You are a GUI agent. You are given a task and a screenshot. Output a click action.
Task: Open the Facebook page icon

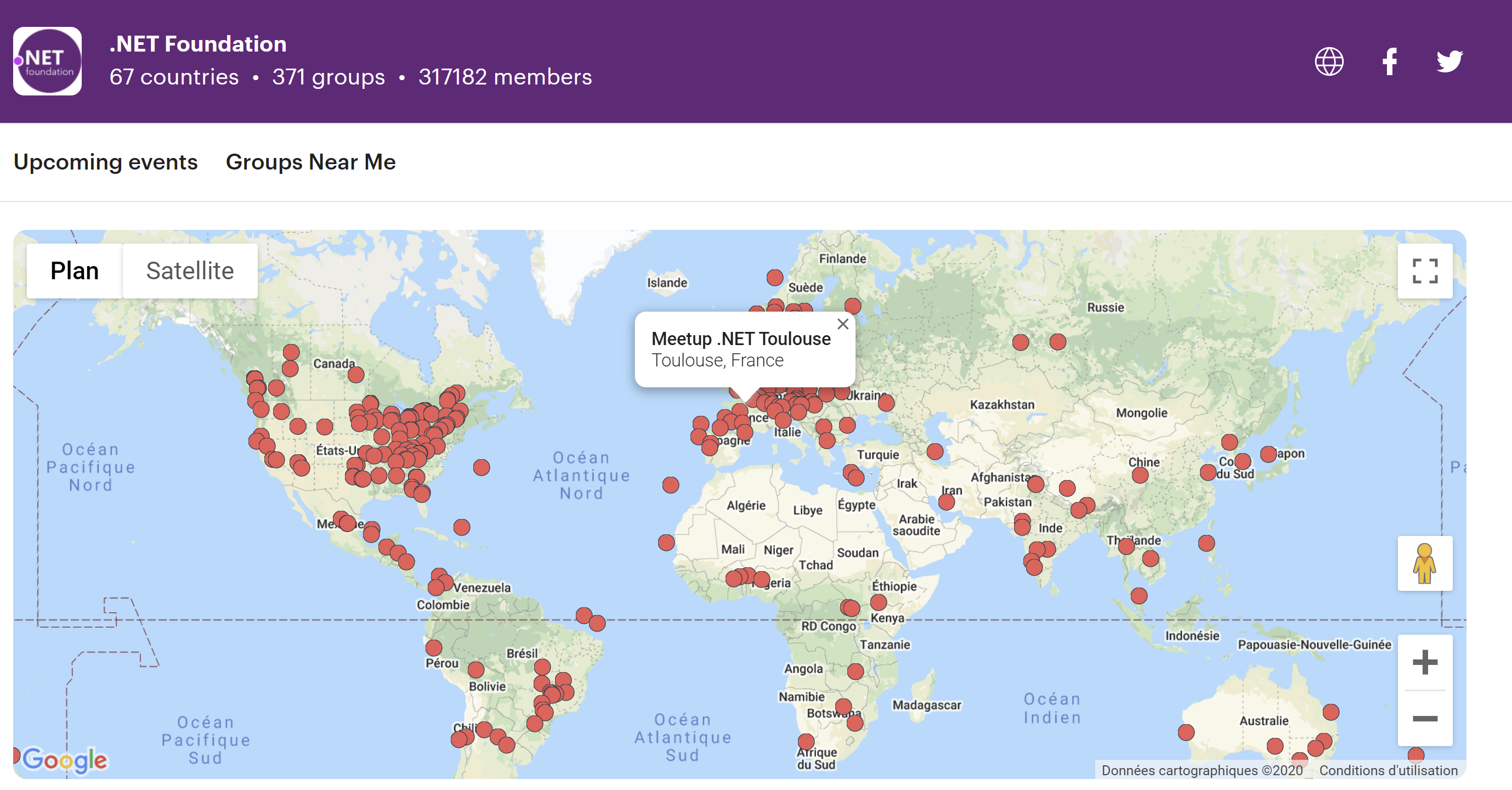pos(1389,61)
